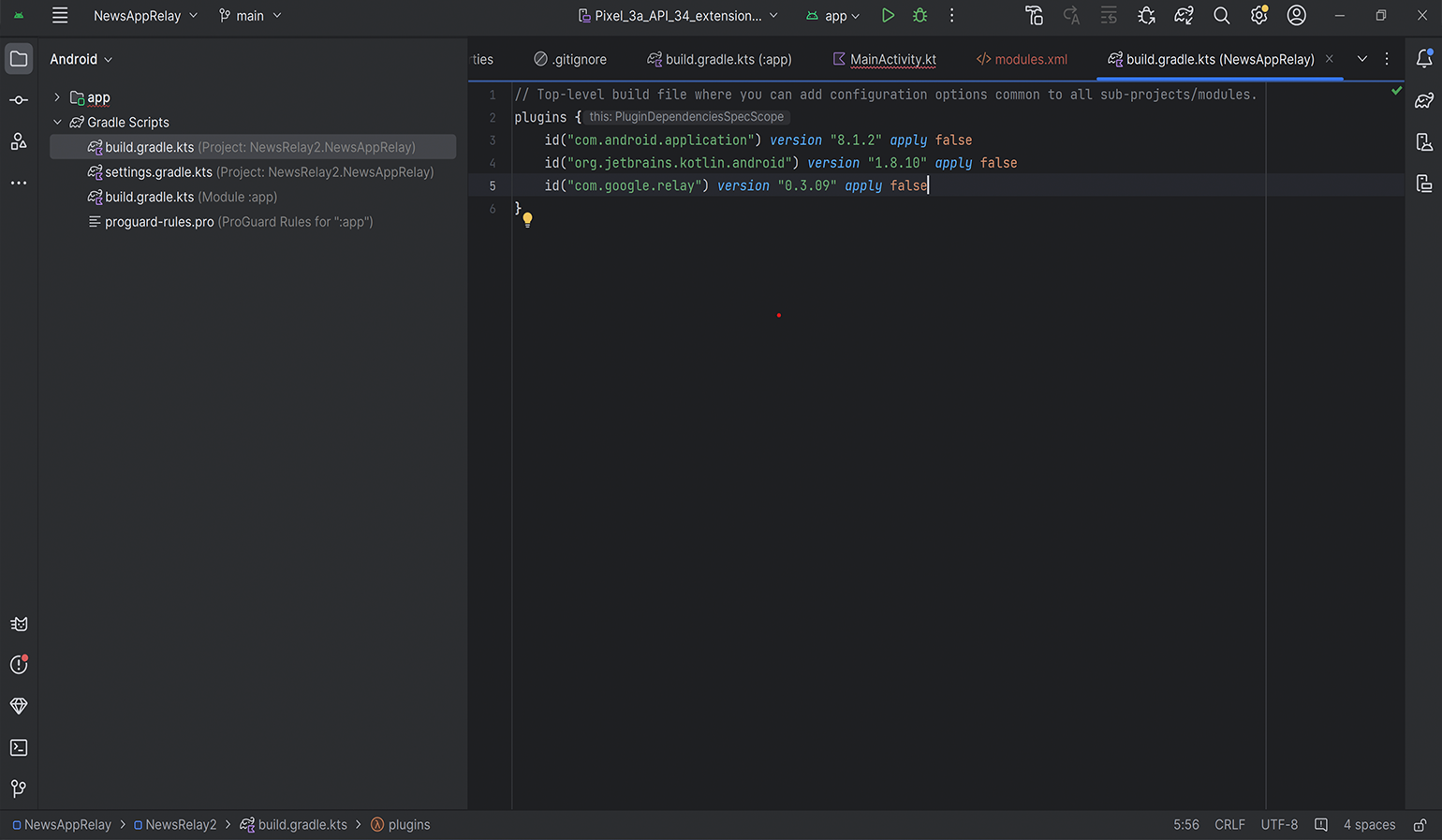This screenshot has height=840, width=1442.
Task: Open the main branch dropdown
Action: (250, 16)
